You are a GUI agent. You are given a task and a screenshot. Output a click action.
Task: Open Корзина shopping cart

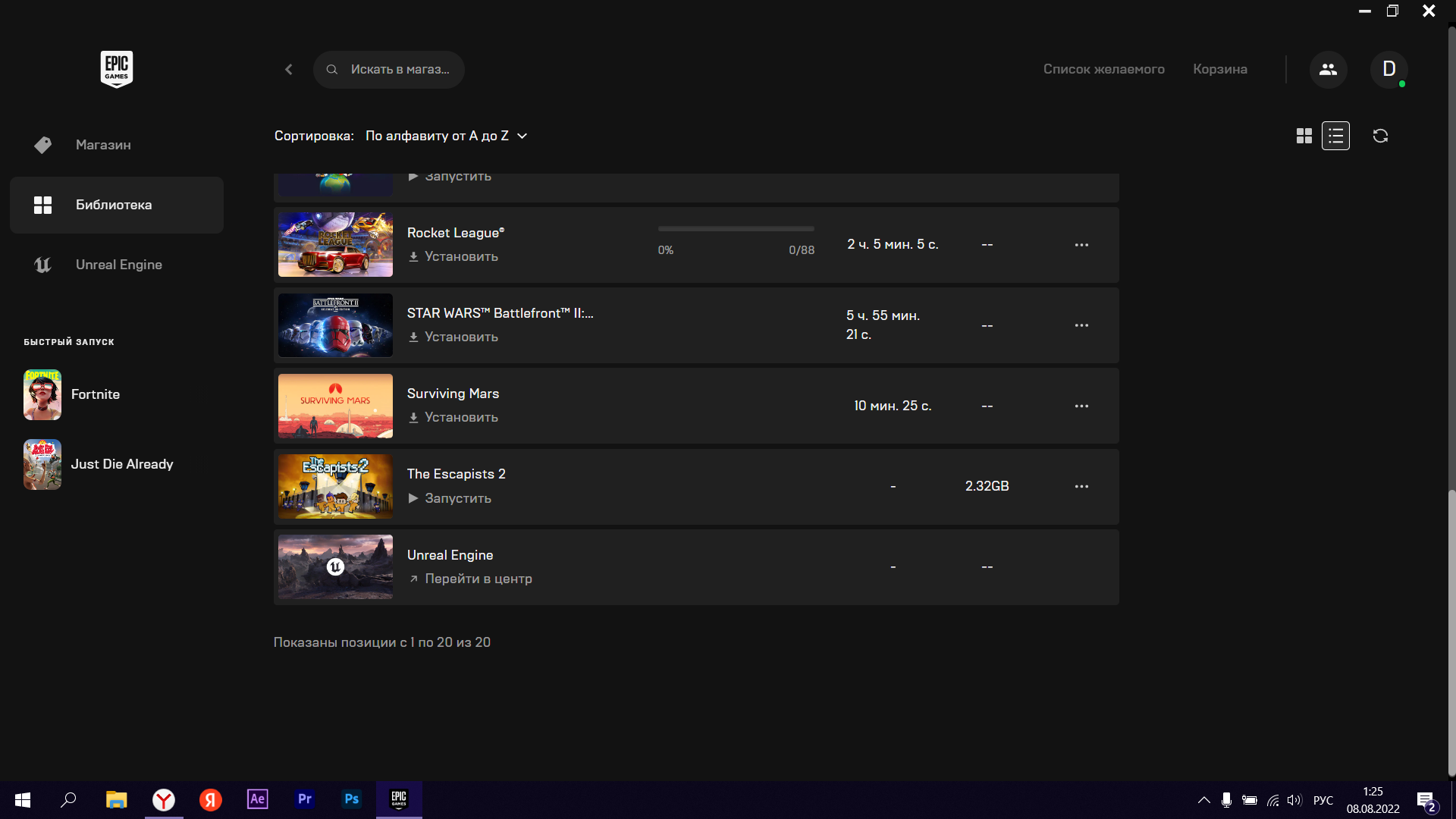[x=1219, y=69]
